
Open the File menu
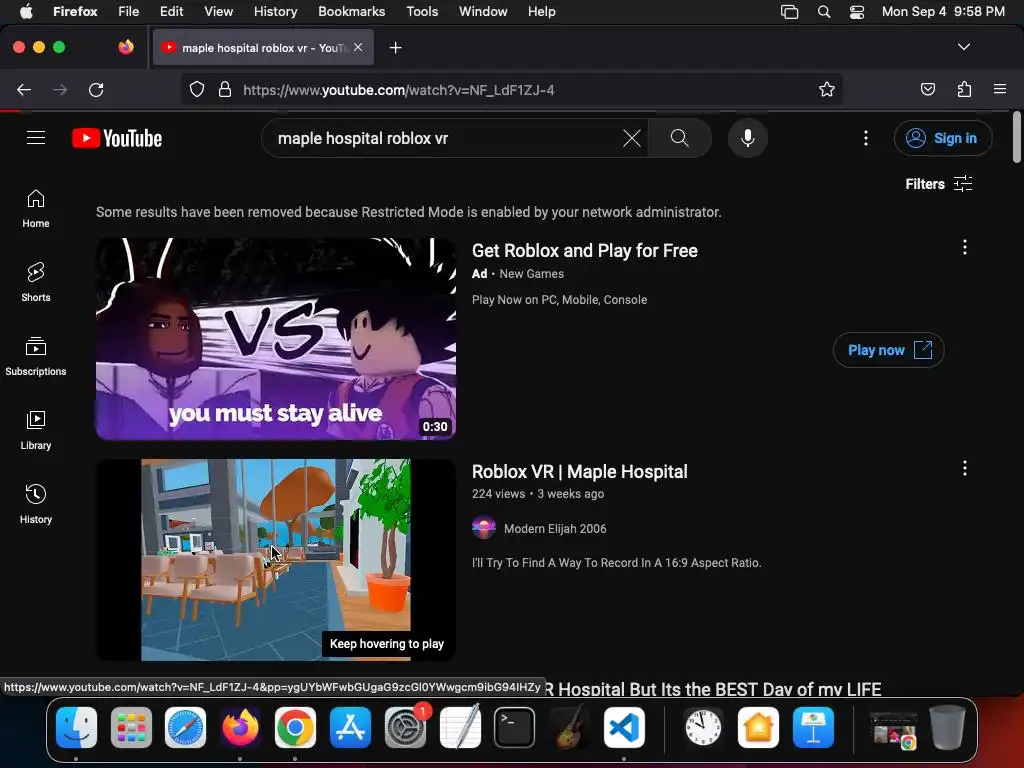(x=129, y=12)
